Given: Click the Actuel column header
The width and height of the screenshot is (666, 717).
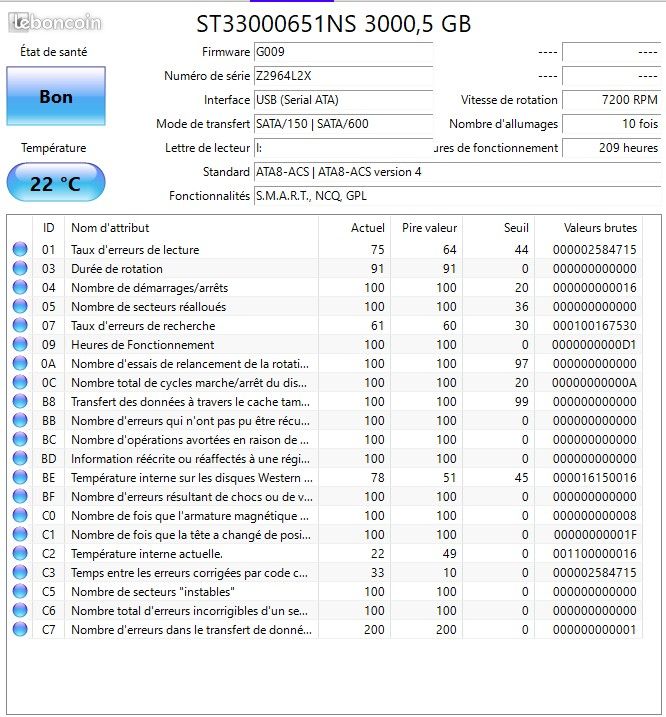Looking at the screenshot, I should click(x=354, y=228).
